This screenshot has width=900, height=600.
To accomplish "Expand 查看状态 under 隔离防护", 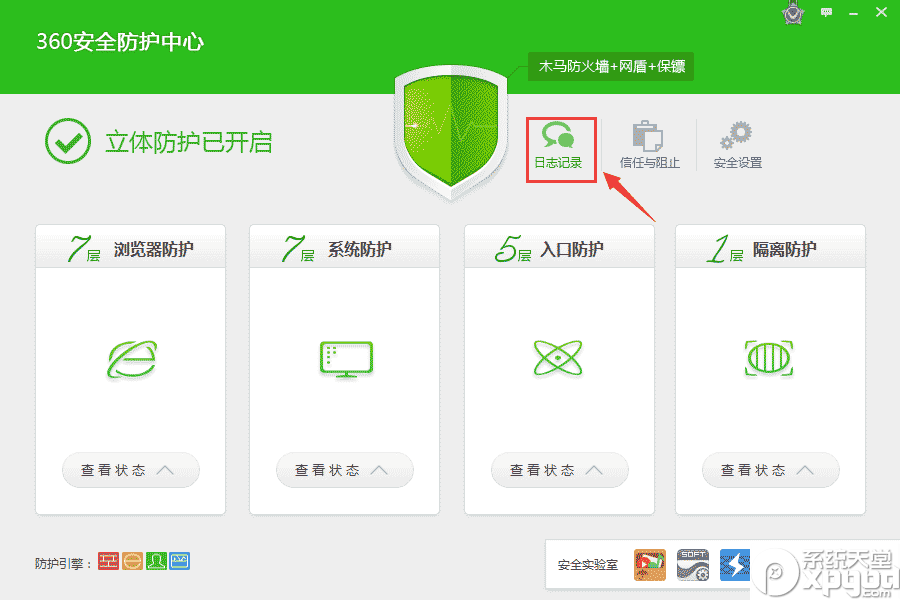I will pyautogui.click(x=770, y=470).
